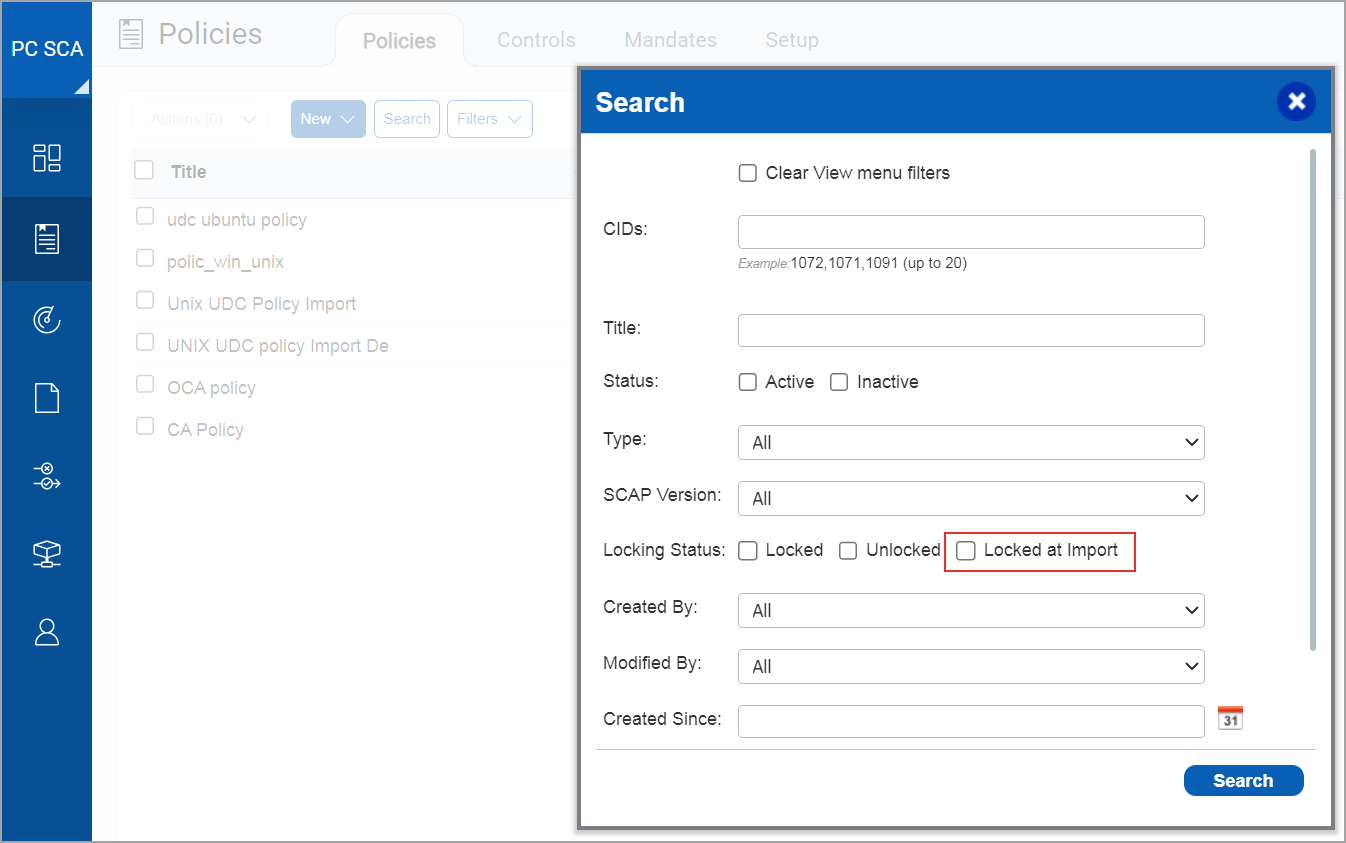The image size is (1346, 843).
Task: Check the Clear View menu filters box
Action: [747, 174]
